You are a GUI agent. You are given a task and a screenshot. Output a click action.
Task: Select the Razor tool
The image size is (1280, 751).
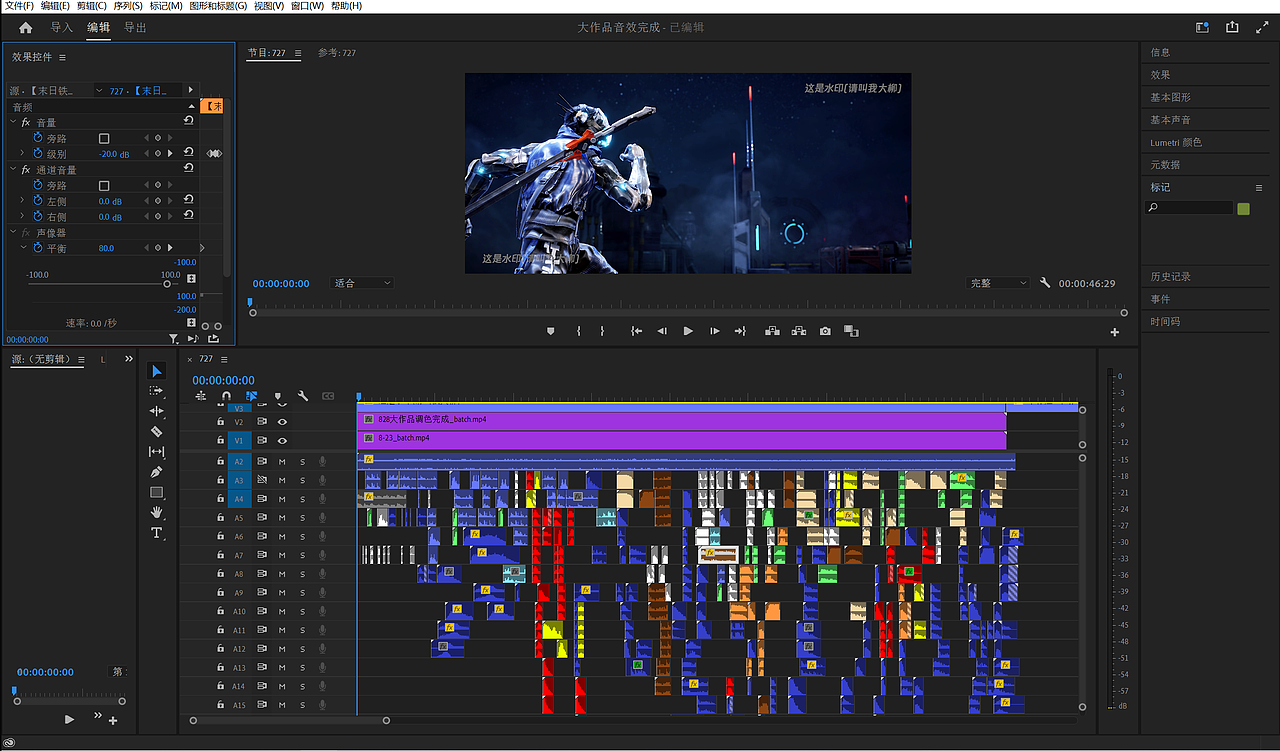(156, 432)
